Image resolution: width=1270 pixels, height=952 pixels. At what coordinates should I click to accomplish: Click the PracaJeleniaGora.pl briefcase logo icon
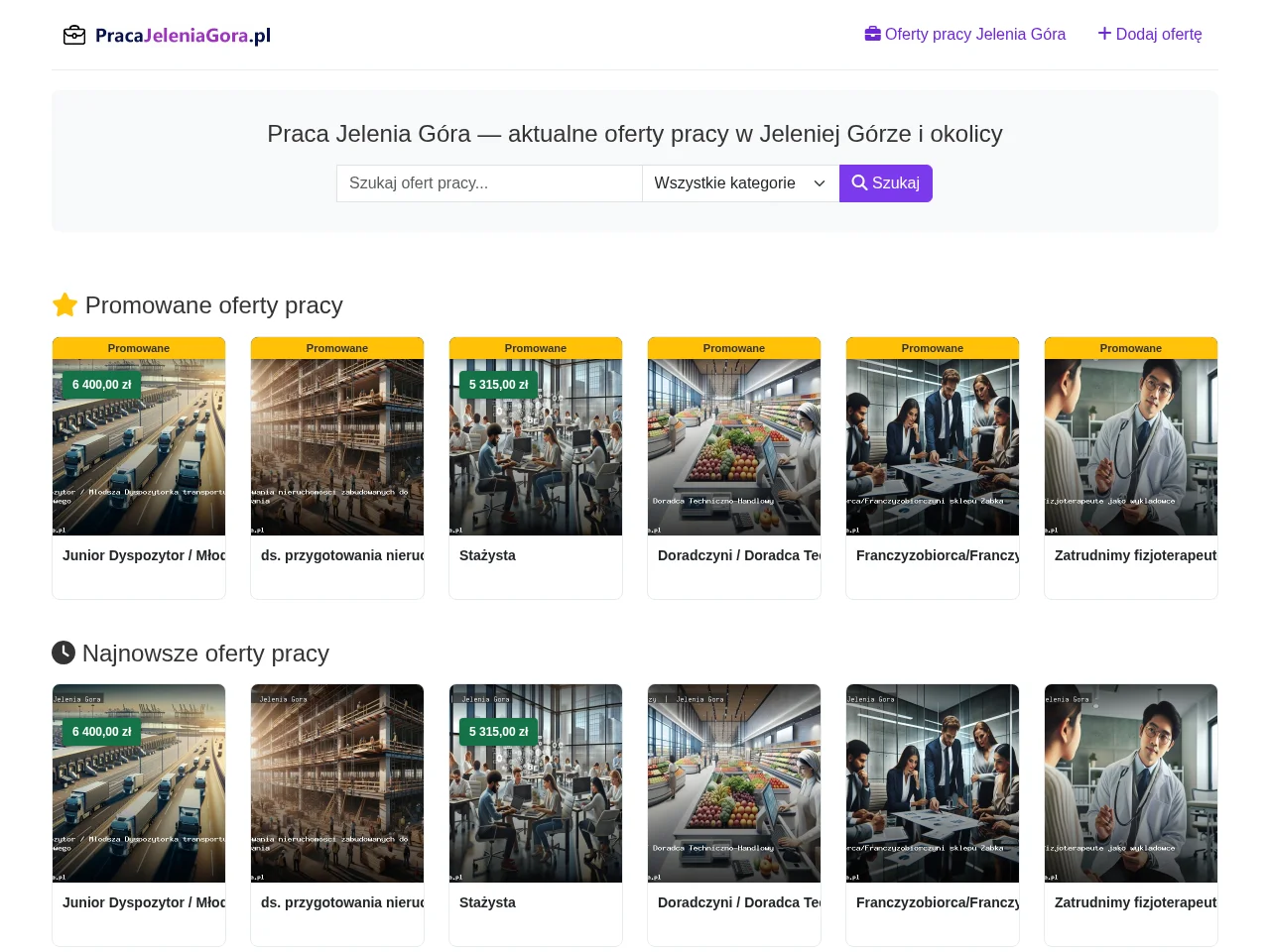(x=74, y=36)
